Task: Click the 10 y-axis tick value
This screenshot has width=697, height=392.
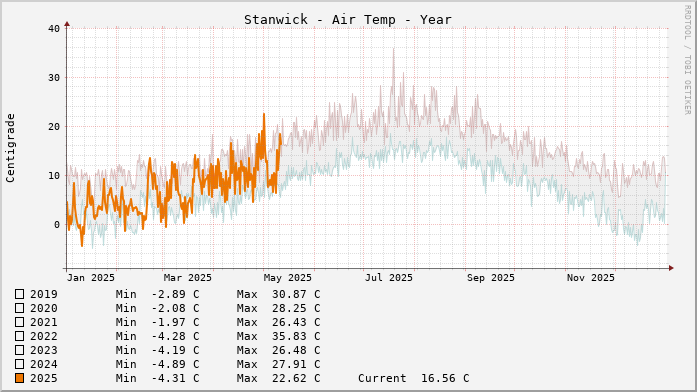Action: (x=54, y=176)
